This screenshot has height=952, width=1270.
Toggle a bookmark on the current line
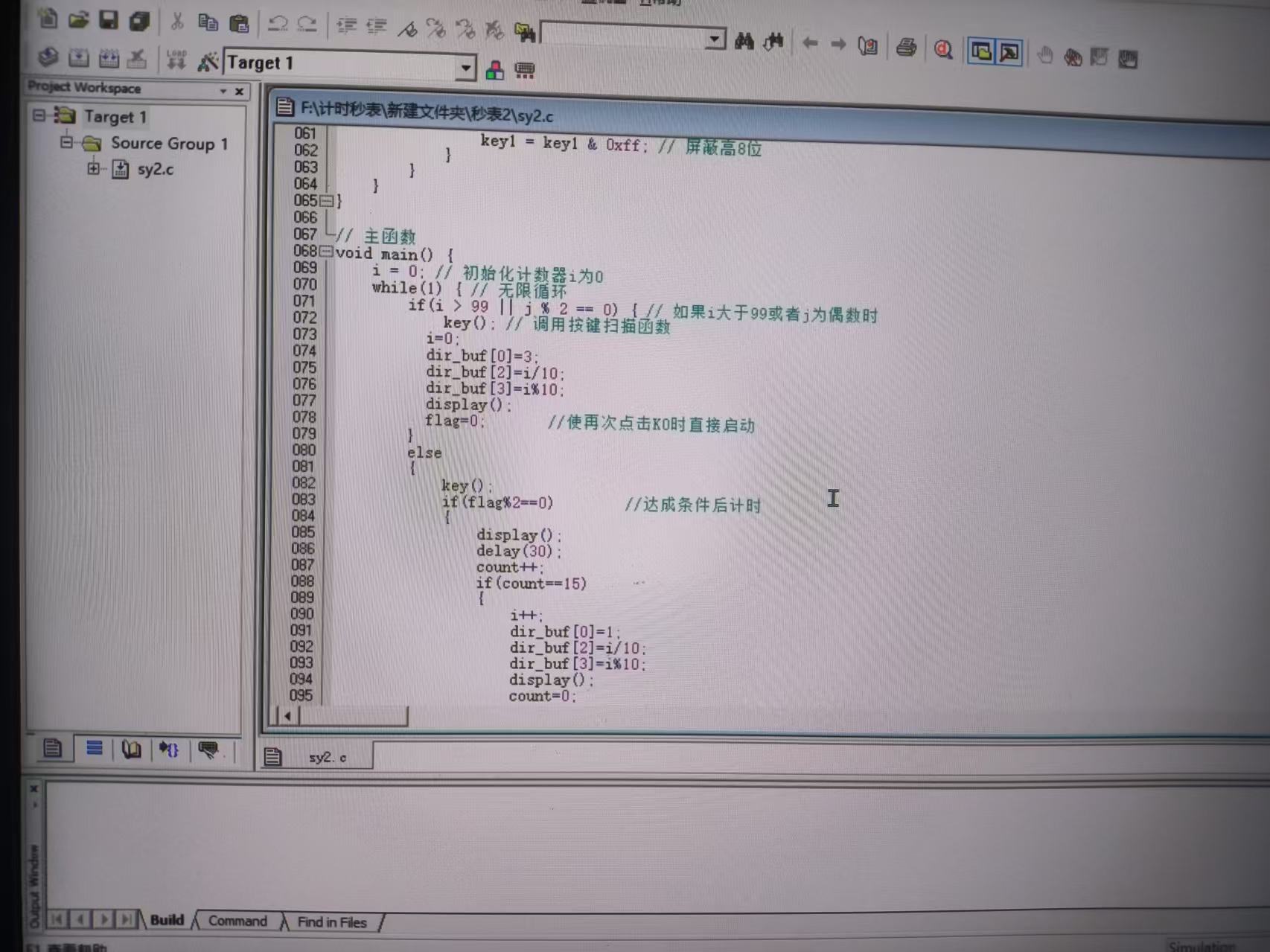click(x=408, y=28)
